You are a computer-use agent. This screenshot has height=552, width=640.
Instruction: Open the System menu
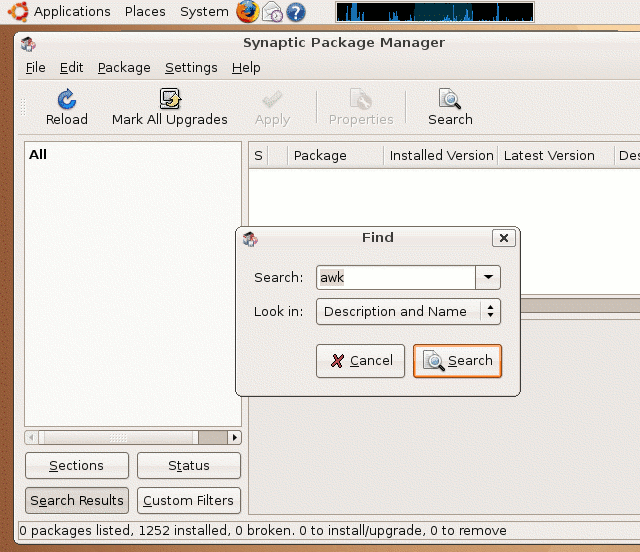204,11
